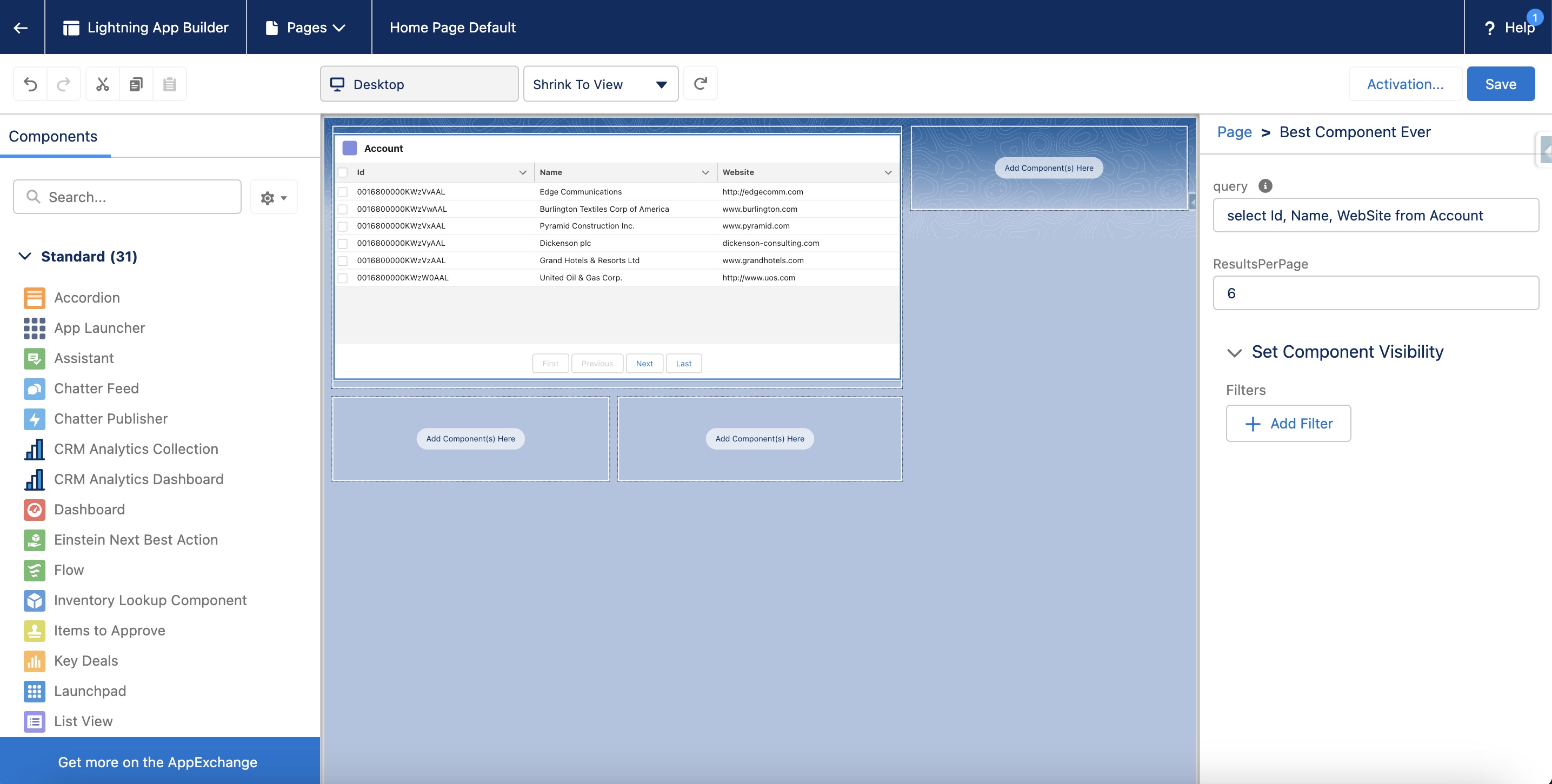Screen dimensions: 1552x784
Task: Click the Best Component Ever breadcrumb text
Action: (x=1354, y=132)
